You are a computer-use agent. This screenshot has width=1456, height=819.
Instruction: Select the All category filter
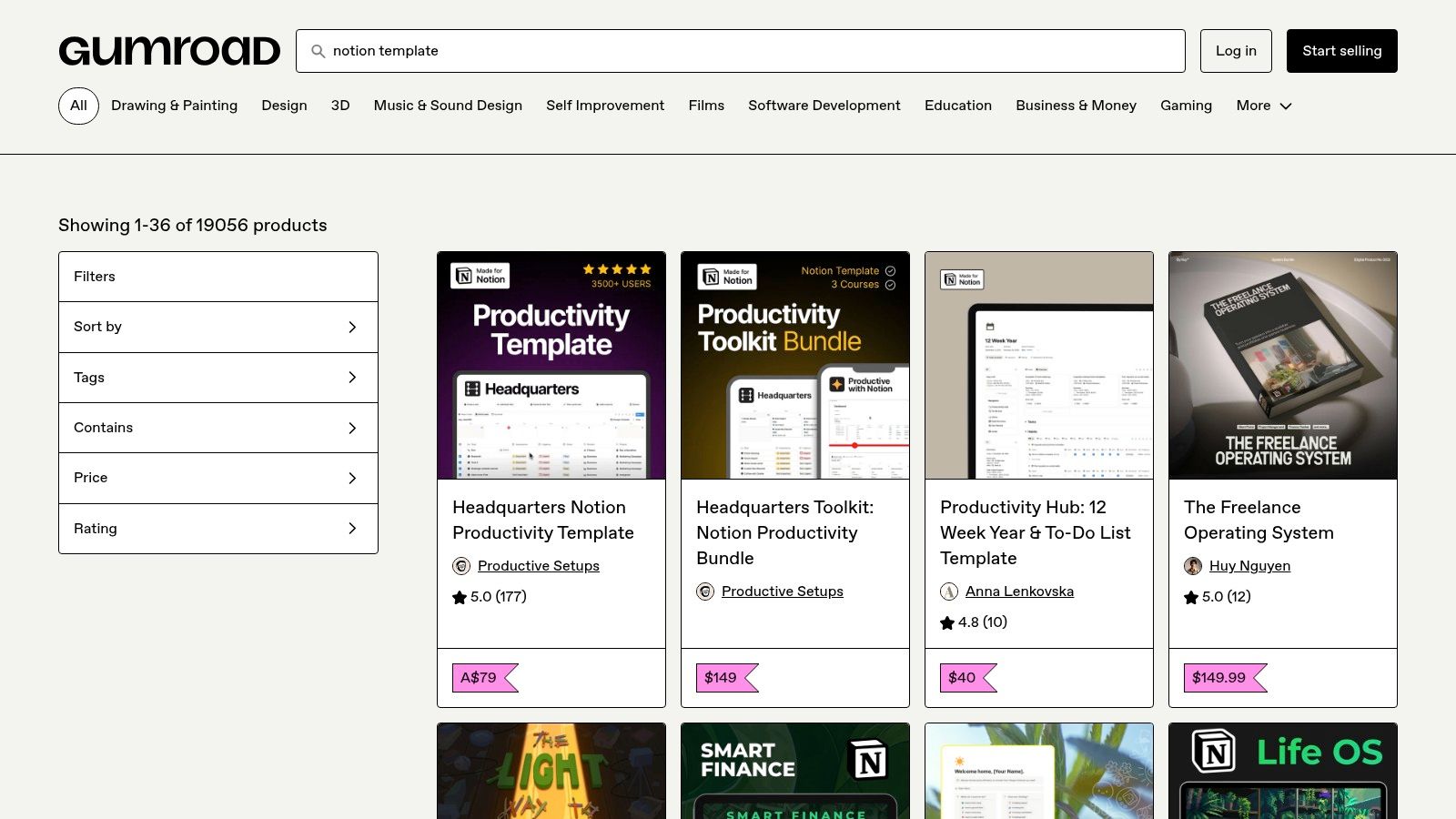click(x=78, y=106)
